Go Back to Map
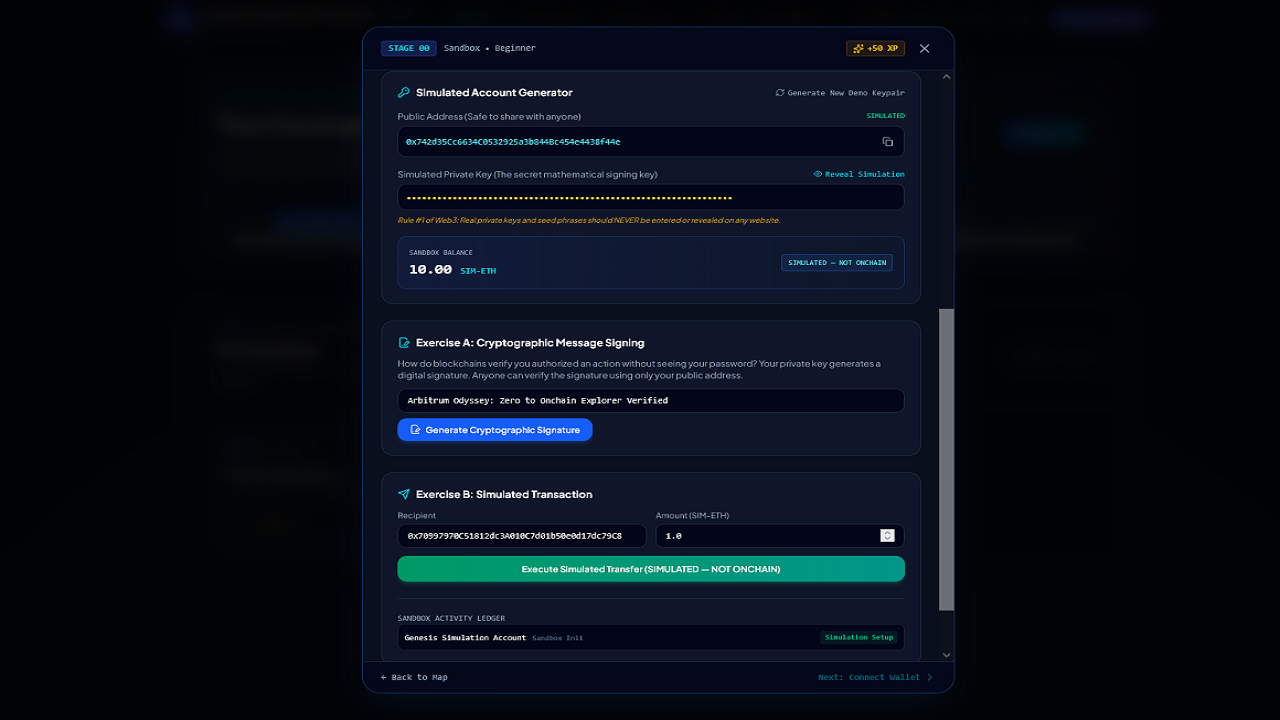This screenshot has width=1280, height=720. (414, 677)
